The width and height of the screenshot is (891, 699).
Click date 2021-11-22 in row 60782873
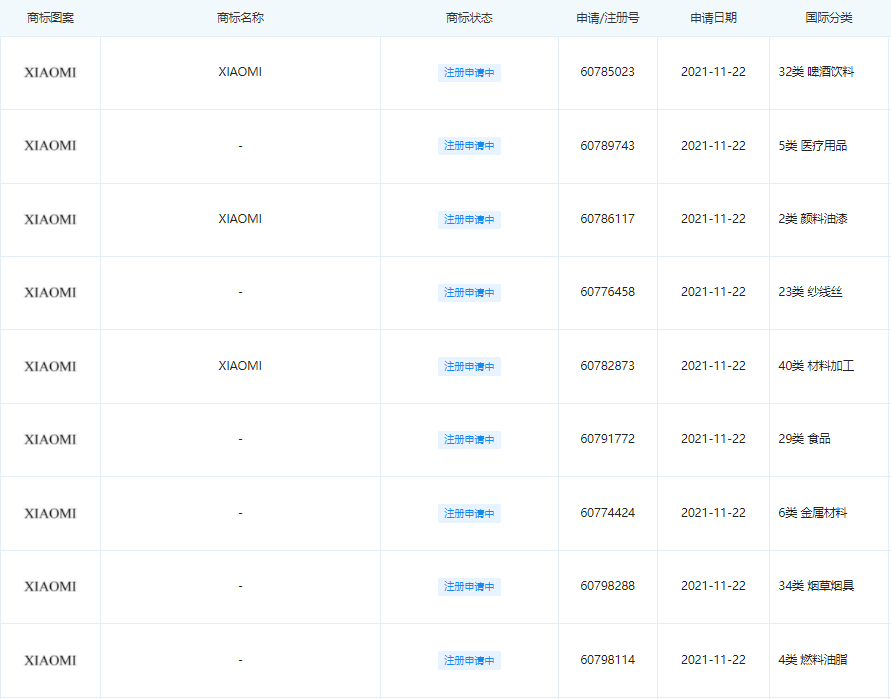(x=714, y=366)
